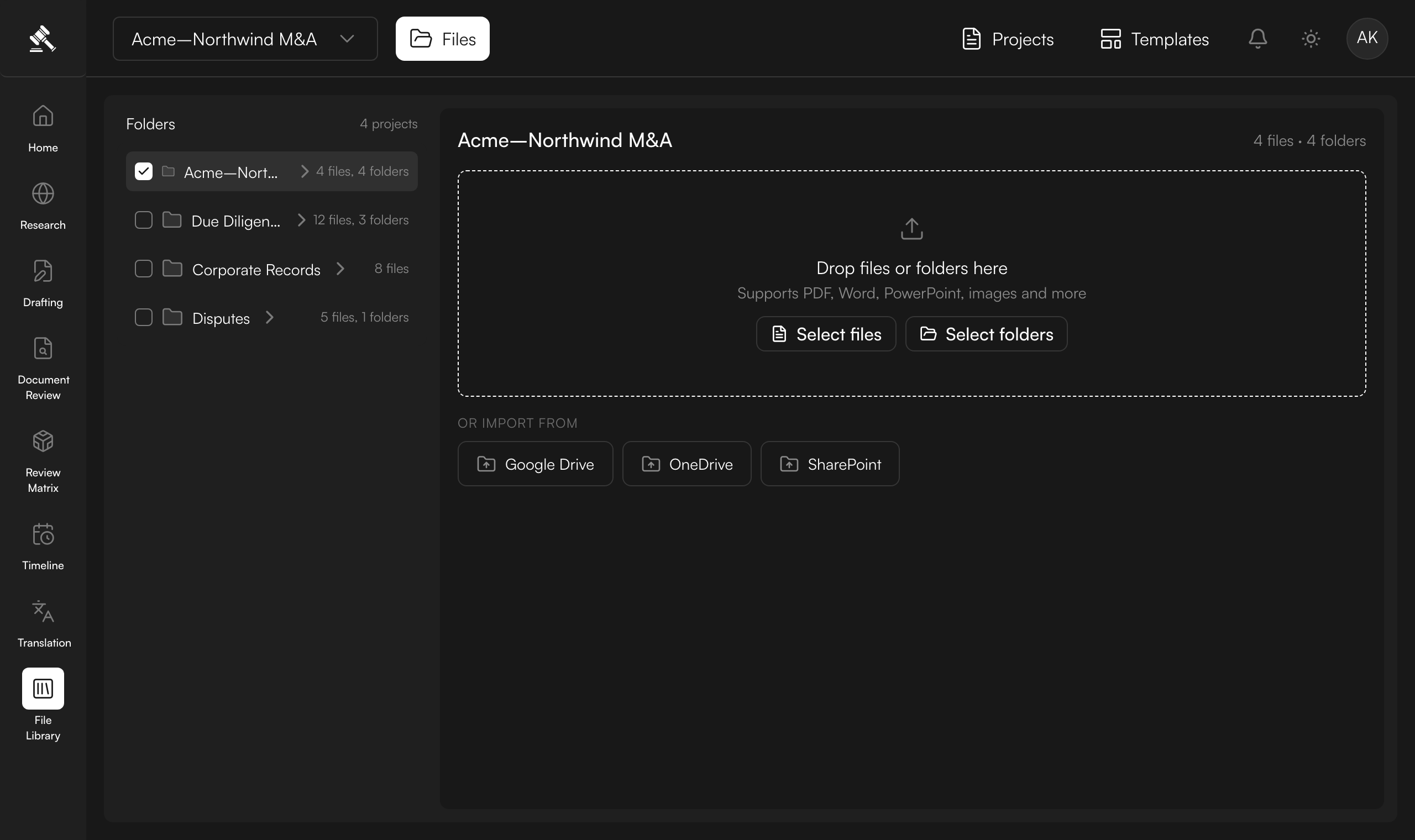
Task: Import from Google Drive
Action: tap(536, 464)
